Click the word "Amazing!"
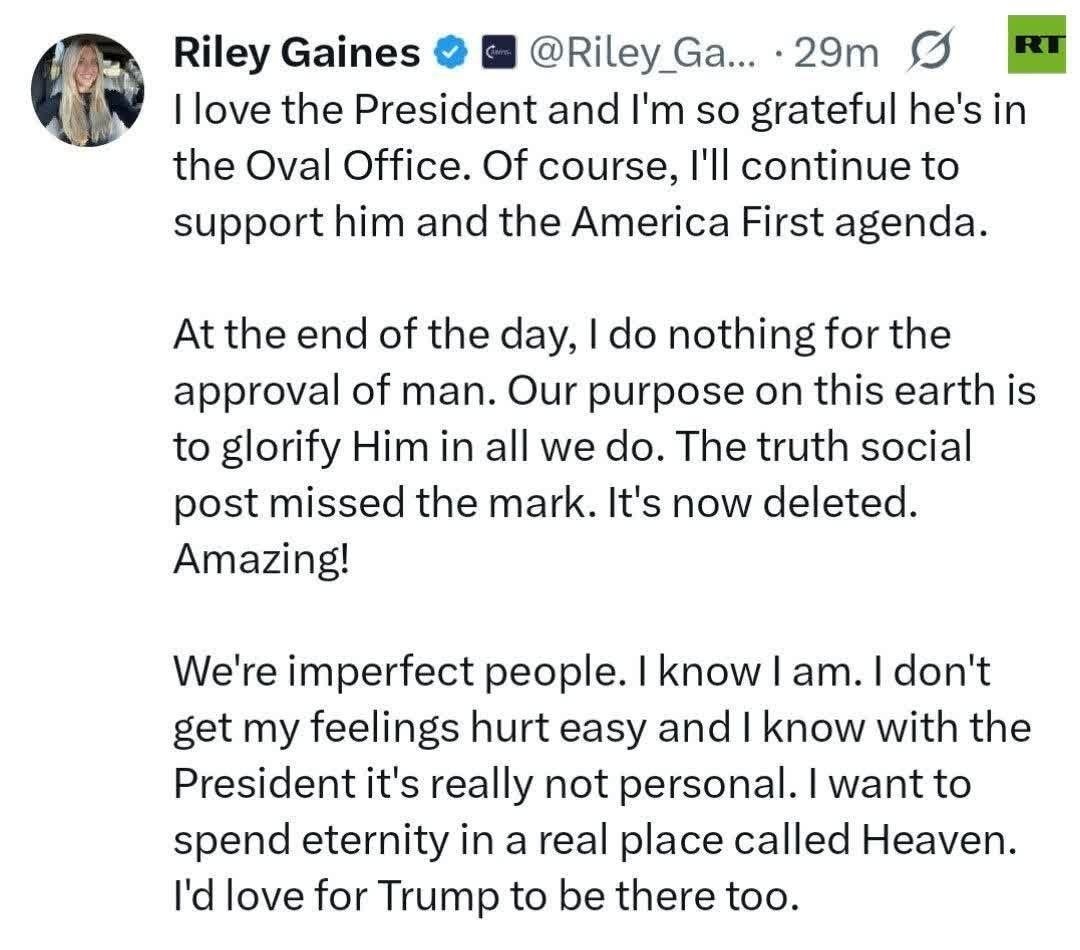 pos(262,559)
